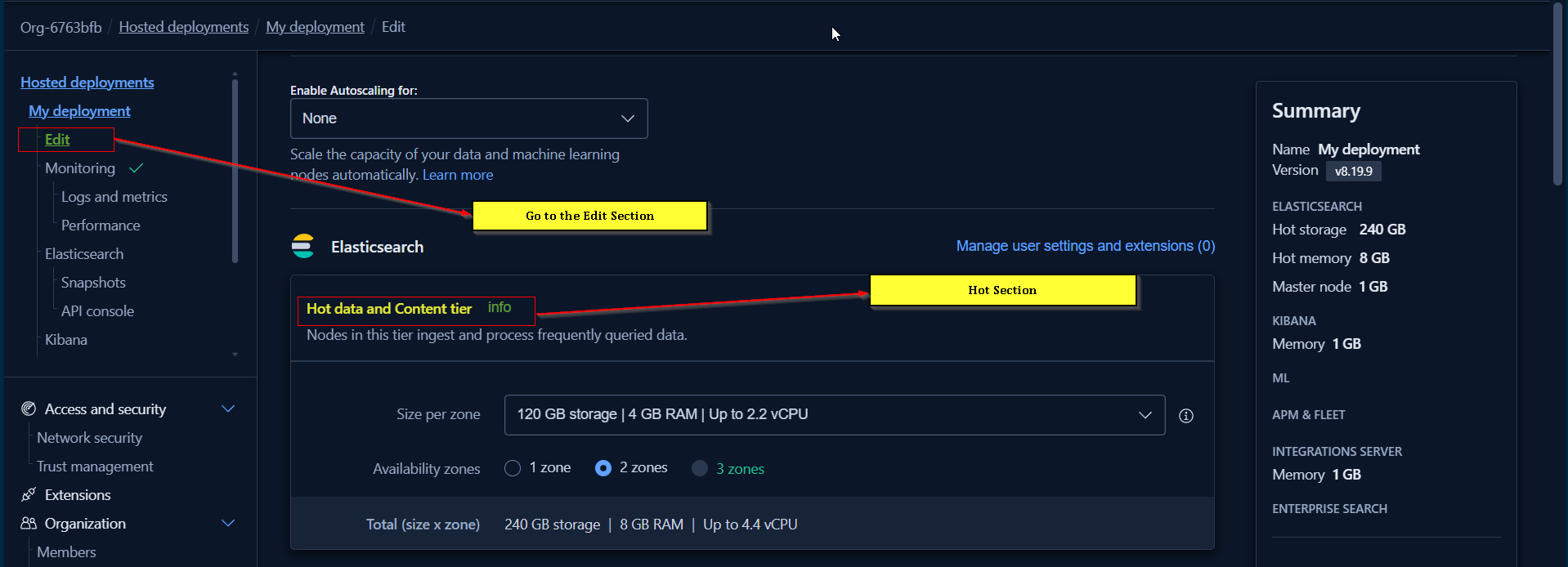The width and height of the screenshot is (1568, 567).
Task: Select the 3 zones radio option
Action: (x=700, y=468)
